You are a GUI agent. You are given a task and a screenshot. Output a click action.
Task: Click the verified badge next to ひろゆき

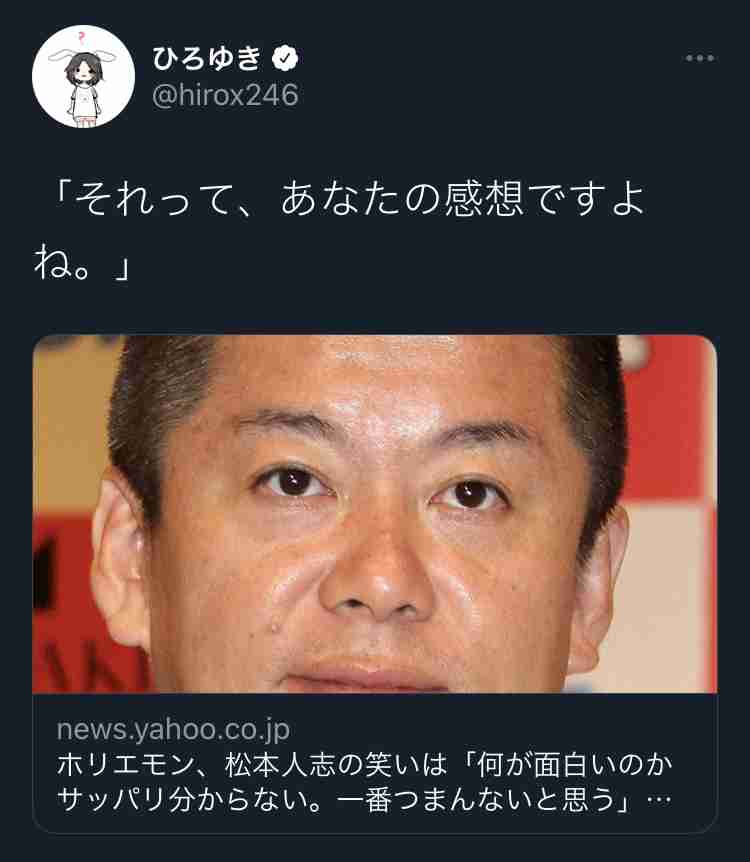tap(285, 58)
